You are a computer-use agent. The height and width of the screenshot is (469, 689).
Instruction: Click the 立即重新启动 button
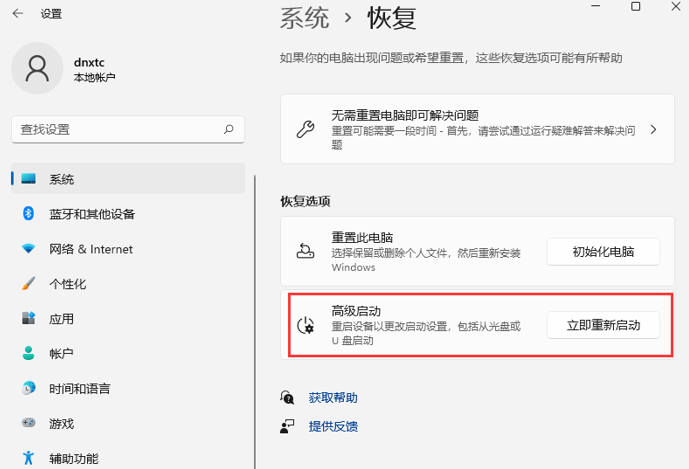(x=603, y=325)
